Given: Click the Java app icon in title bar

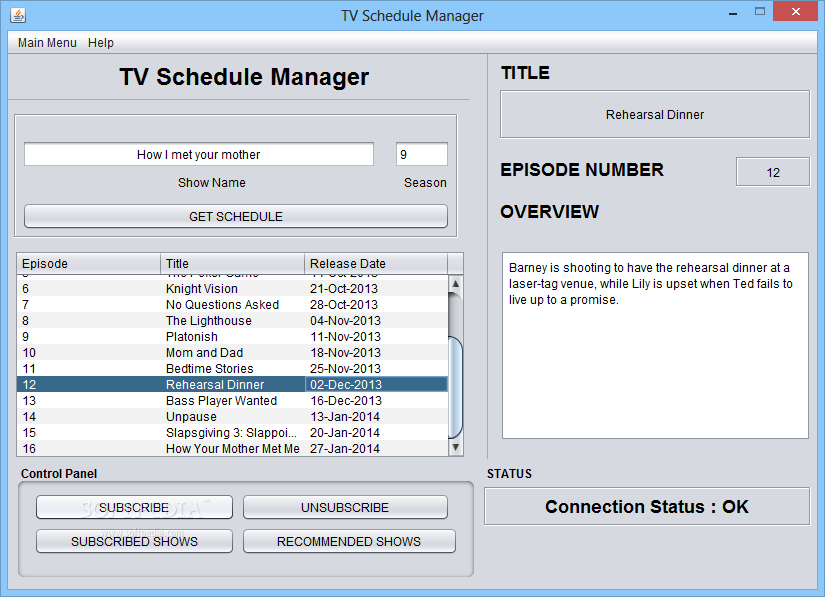Looking at the screenshot, I should coord(18,15).
